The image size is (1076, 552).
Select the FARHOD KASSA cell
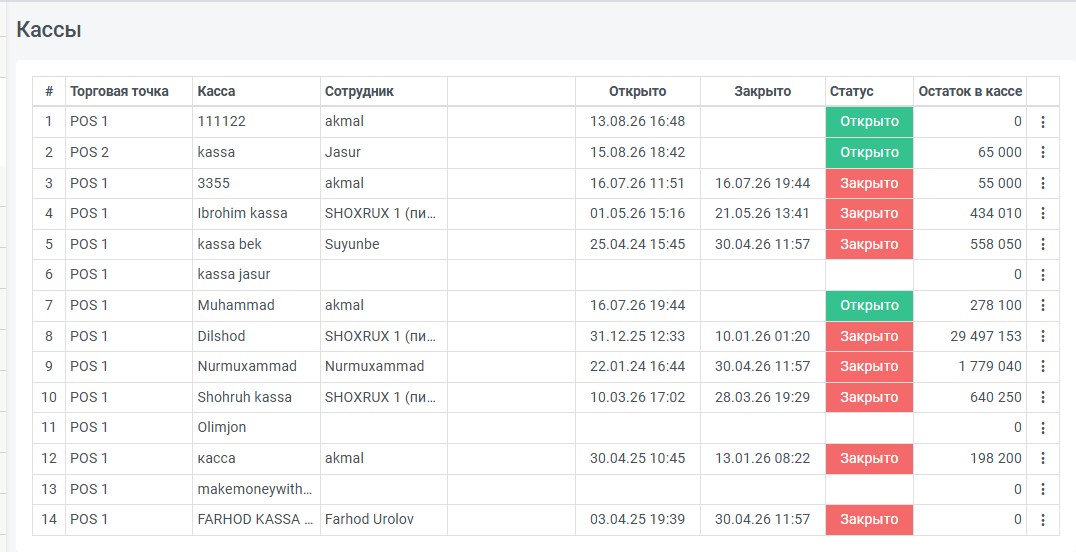(255, 520)
